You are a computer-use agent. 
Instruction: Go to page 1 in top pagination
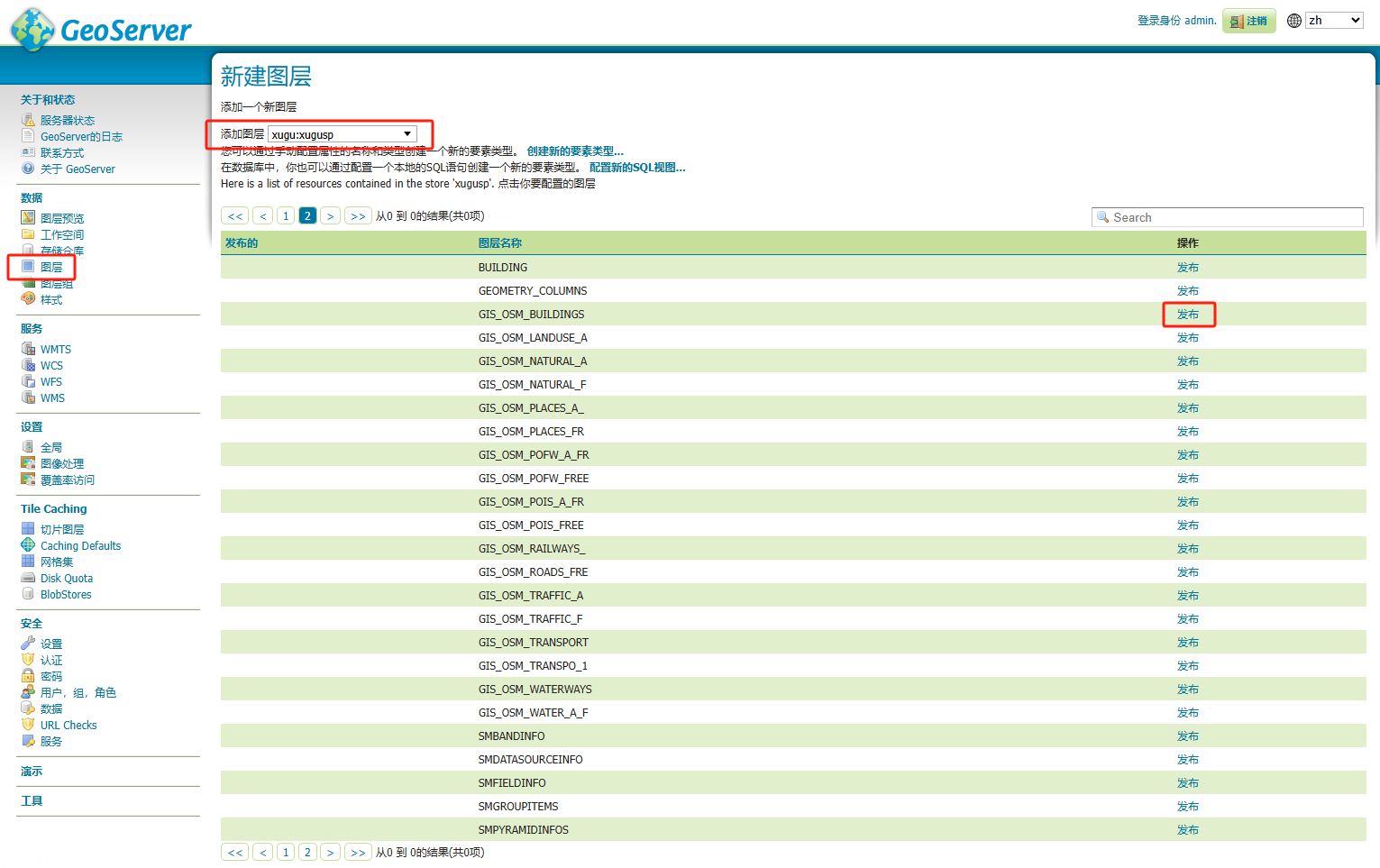click(286, 216)
